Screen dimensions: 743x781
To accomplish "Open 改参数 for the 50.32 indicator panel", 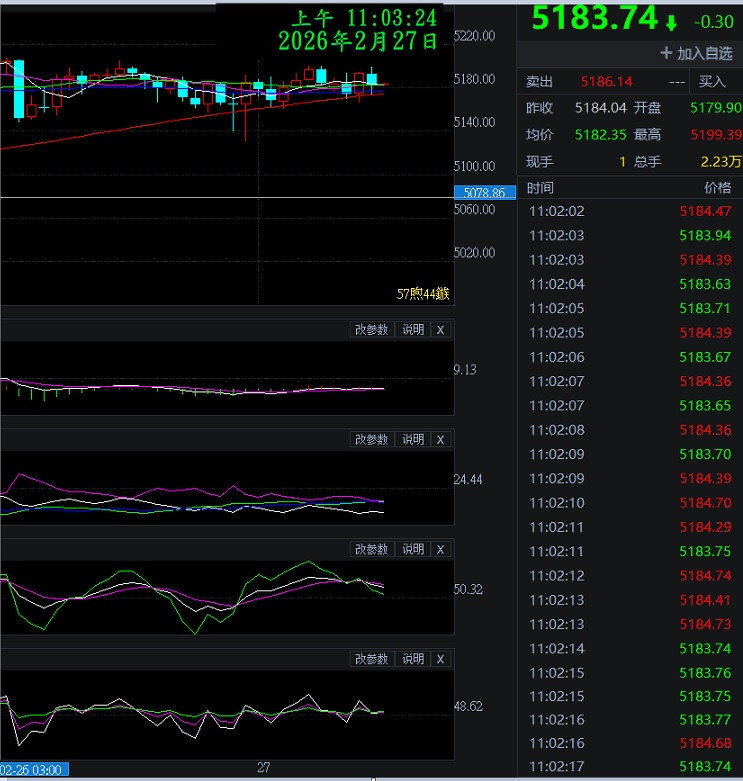I will 371,550.
